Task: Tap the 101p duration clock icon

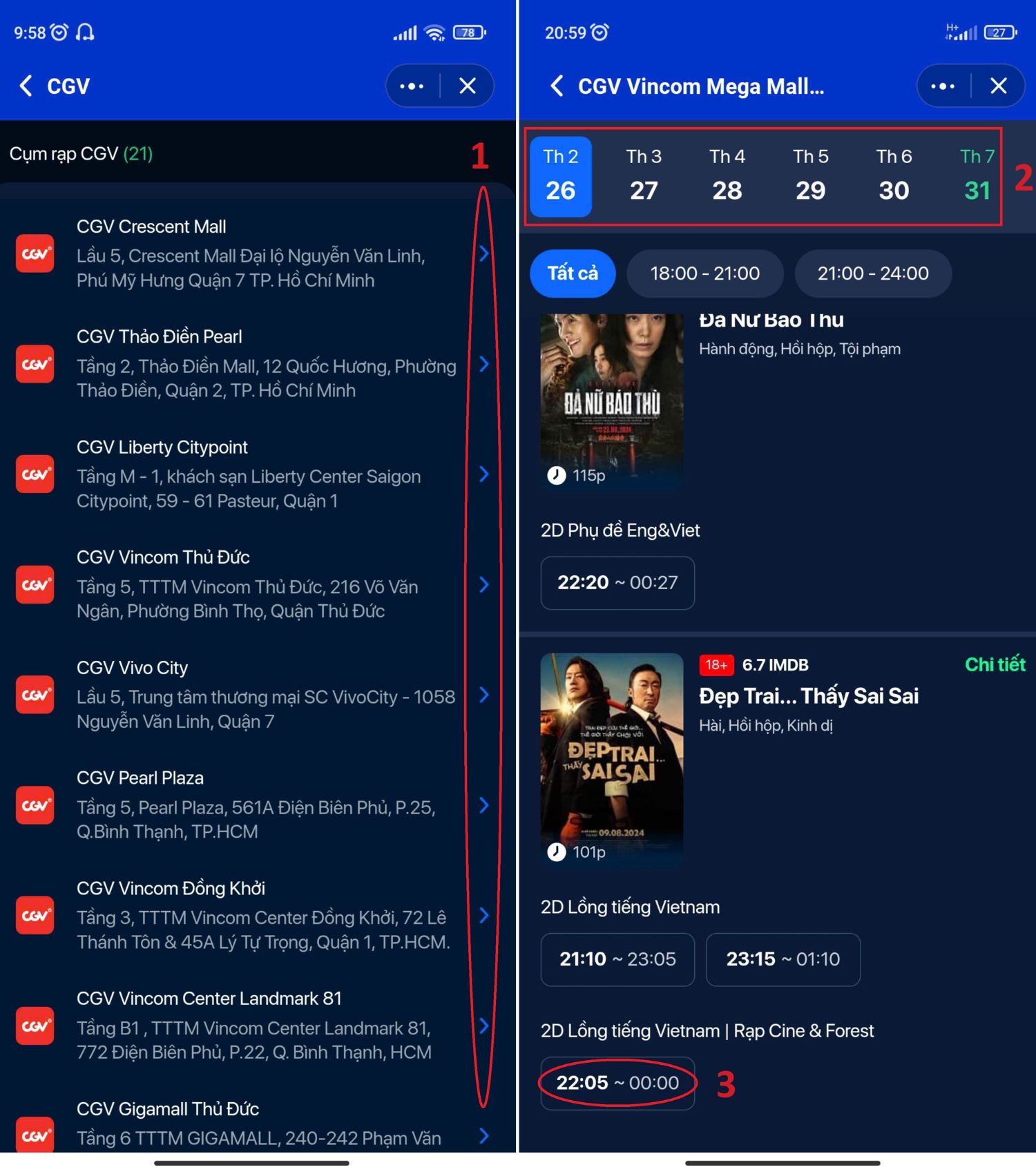Action: tap(557, 852)
